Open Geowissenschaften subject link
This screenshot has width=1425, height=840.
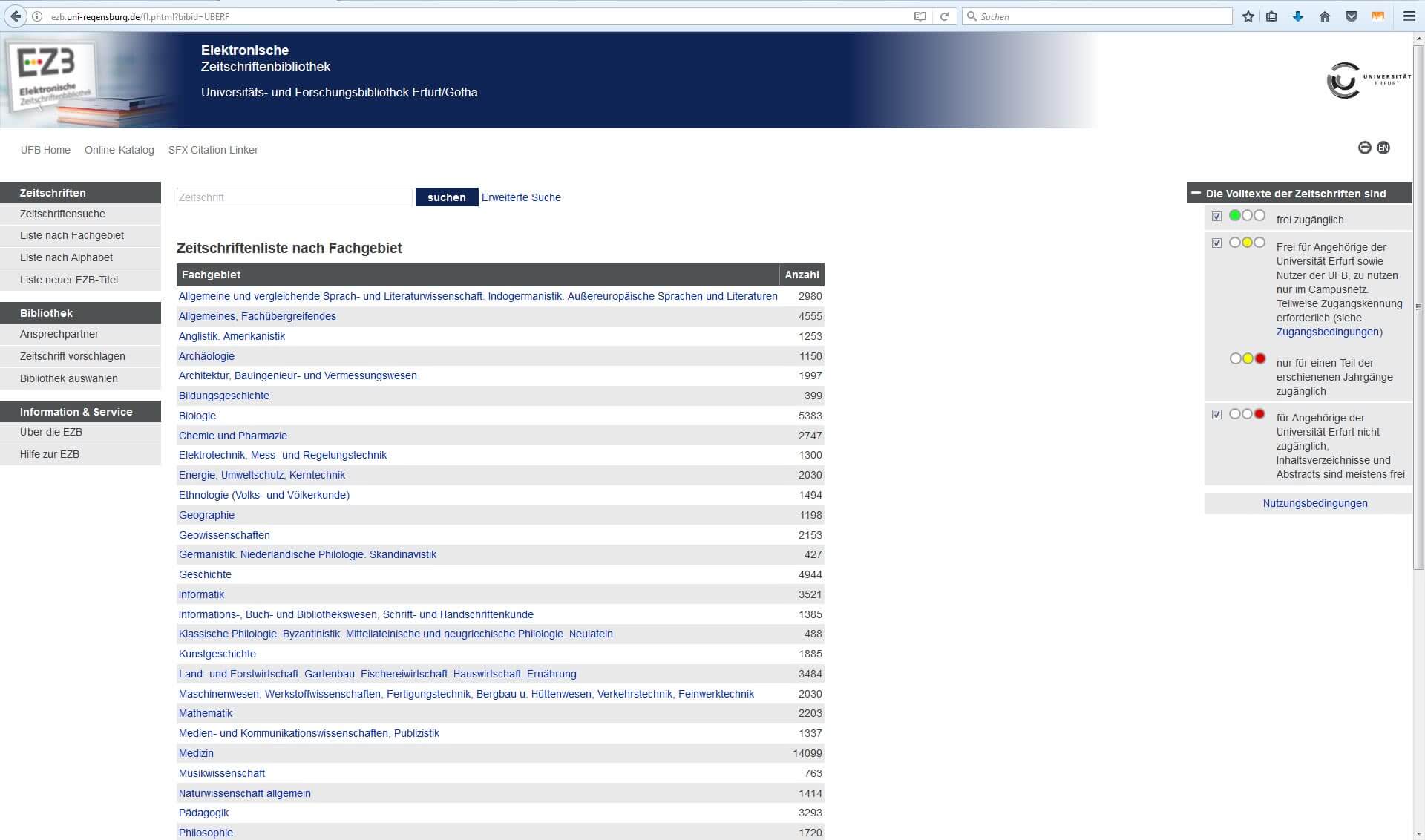pyautogui.click(x=224, y=535)
